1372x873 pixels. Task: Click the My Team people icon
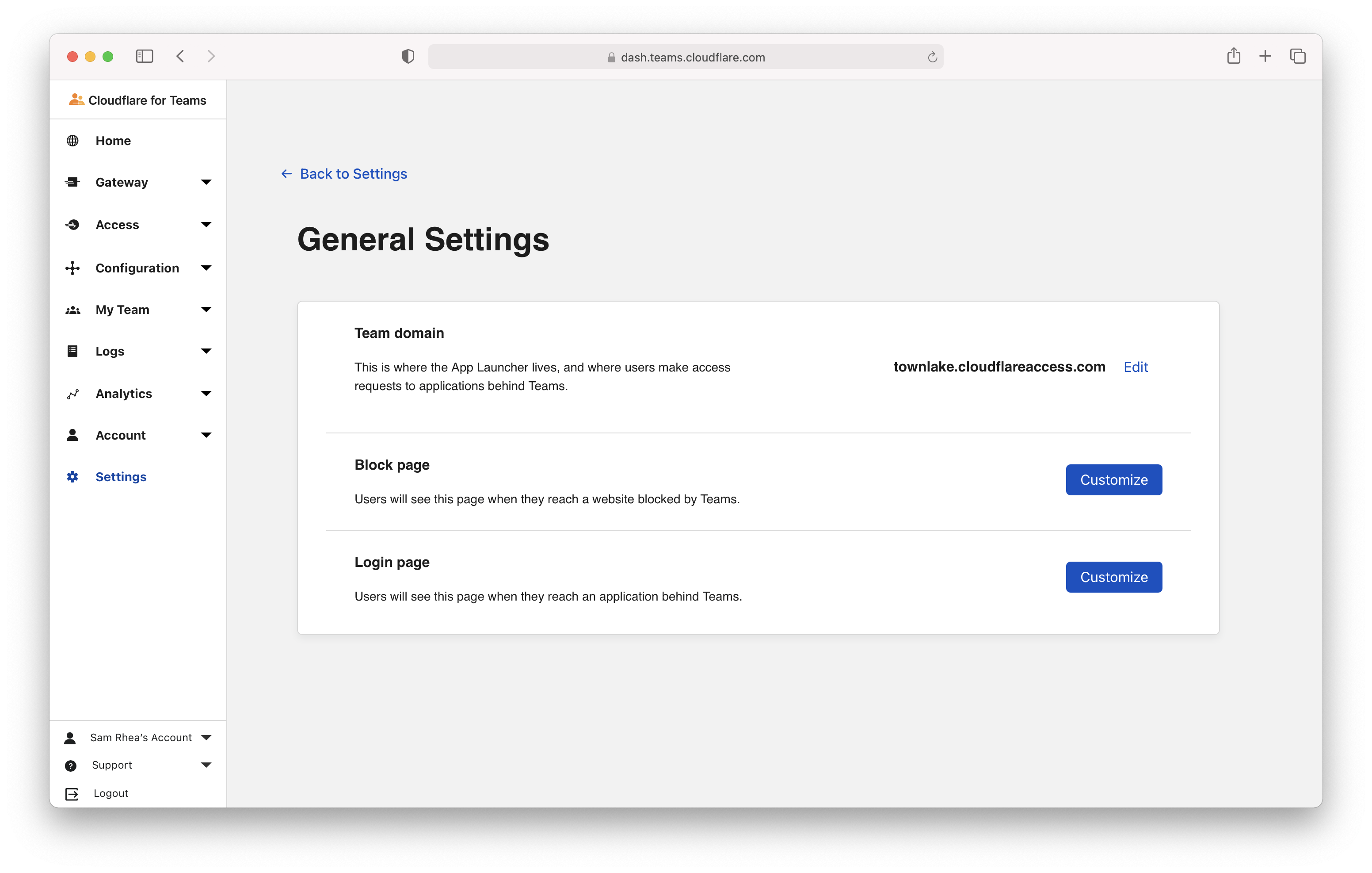pos(73,309)
